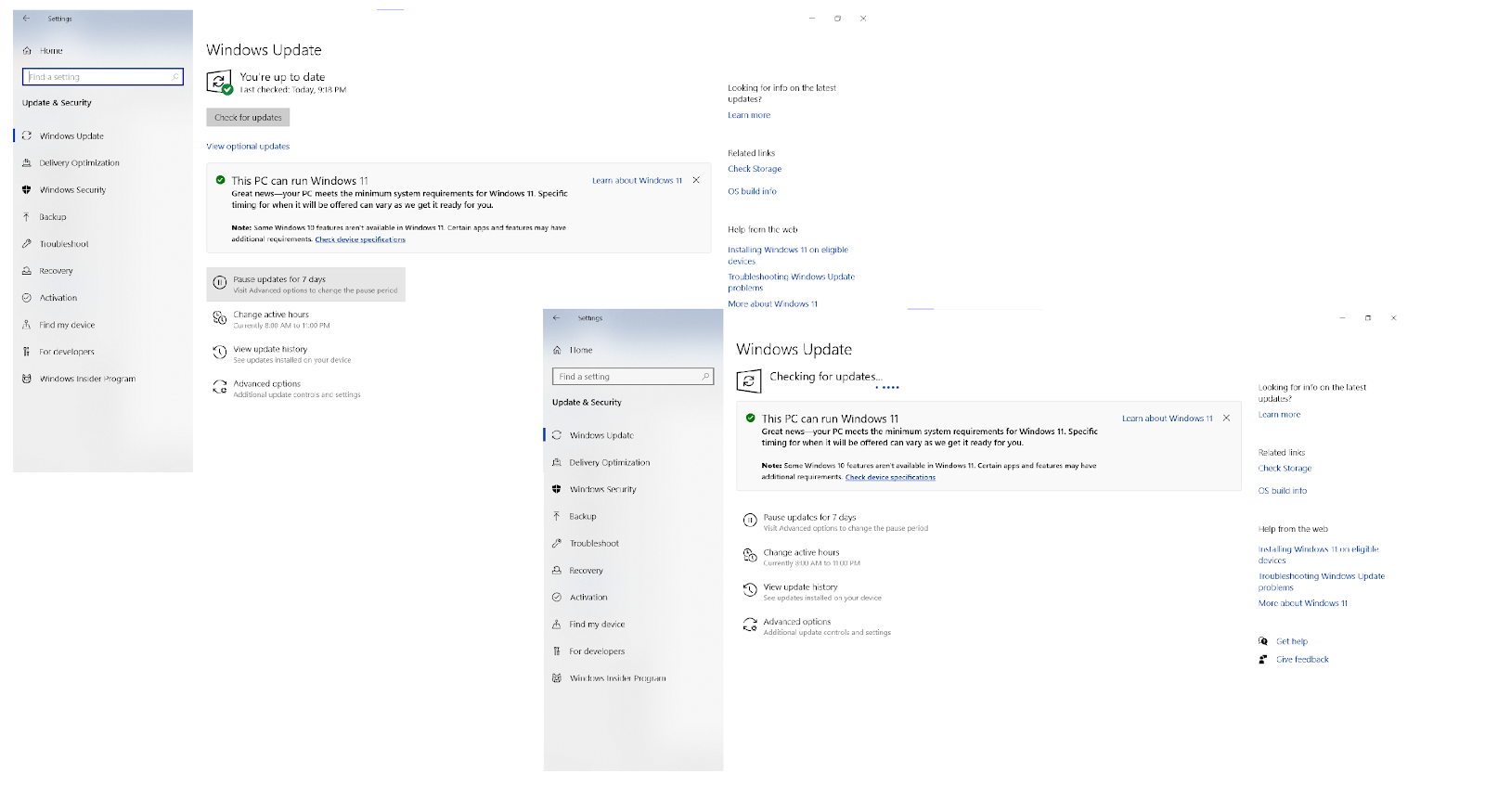Screen dimensions: 1485x812
Task: Open Troubleshooting Windows Update problems, first window
Action: point(791,282)
